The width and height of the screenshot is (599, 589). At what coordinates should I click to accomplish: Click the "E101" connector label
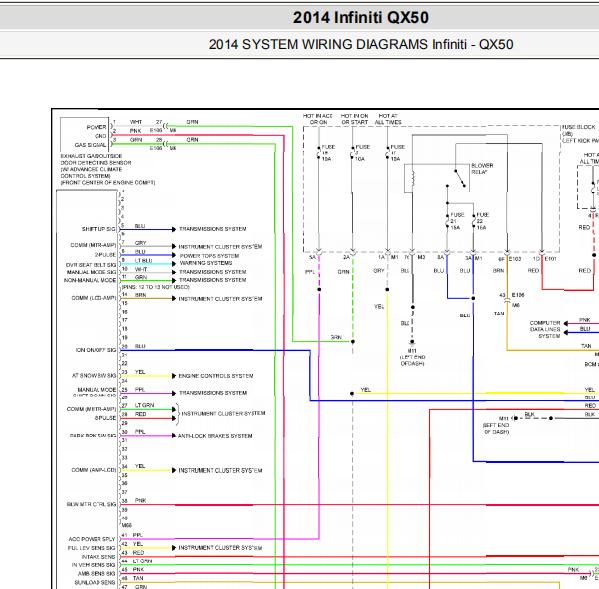tap(550, 259)
